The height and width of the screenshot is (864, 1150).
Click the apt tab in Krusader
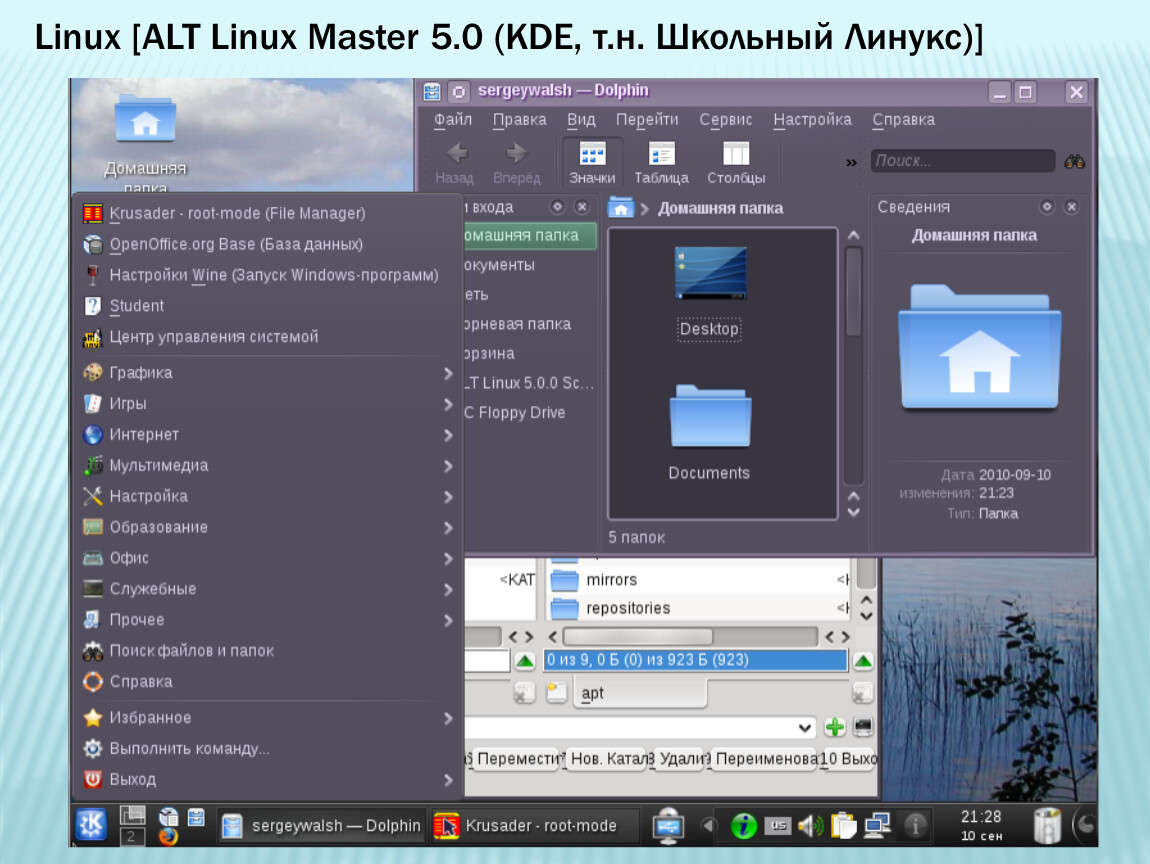click(x=640, y=693)
